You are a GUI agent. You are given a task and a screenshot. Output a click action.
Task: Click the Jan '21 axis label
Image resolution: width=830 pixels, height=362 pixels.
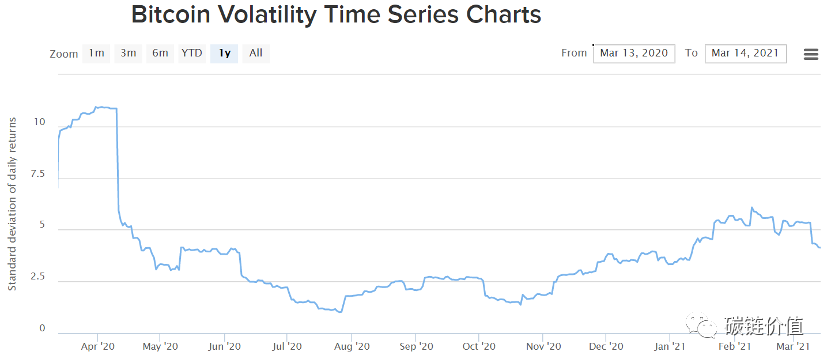click(670, 347)
